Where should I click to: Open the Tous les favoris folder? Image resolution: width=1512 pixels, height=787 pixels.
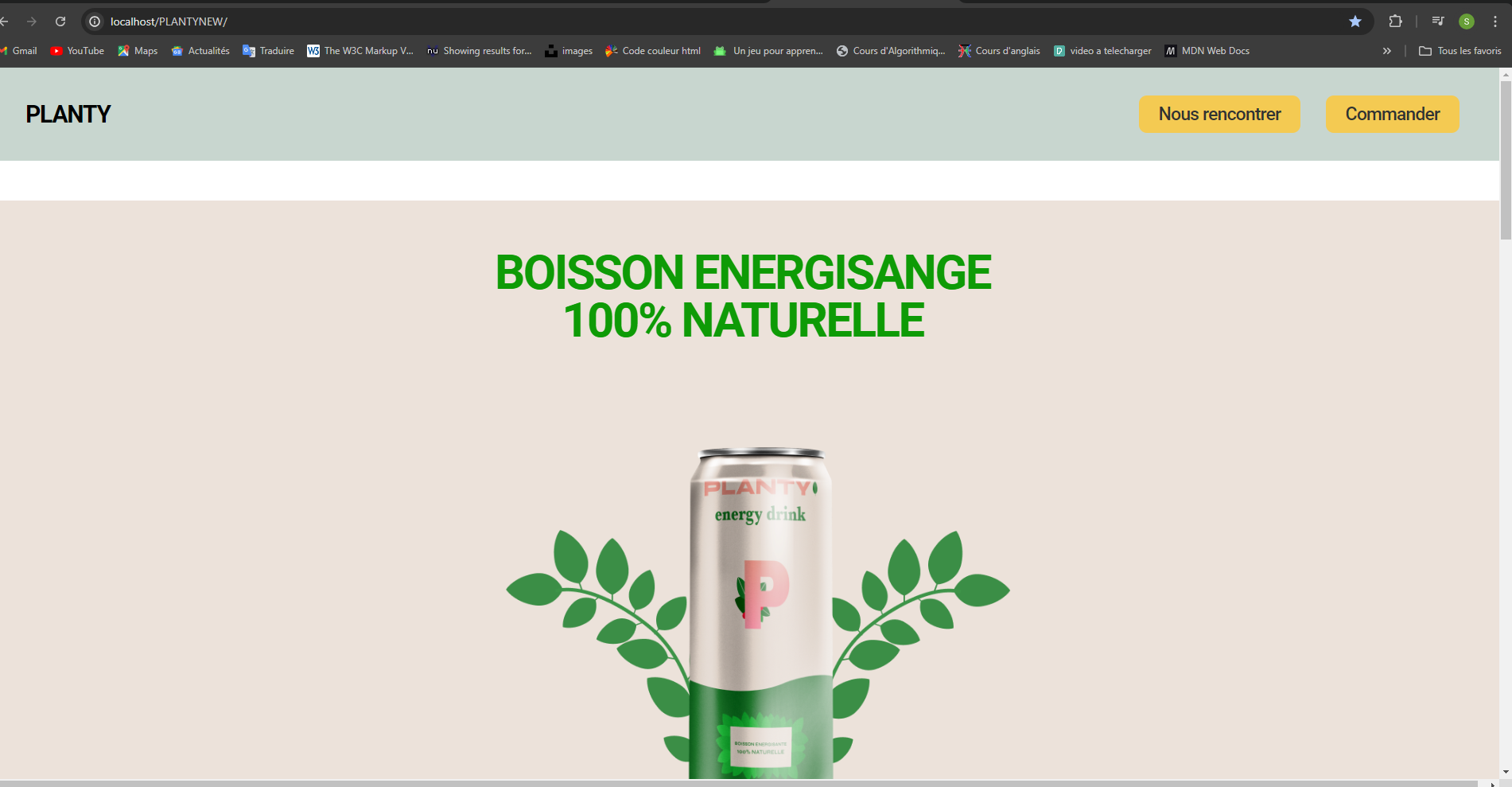1460,51
